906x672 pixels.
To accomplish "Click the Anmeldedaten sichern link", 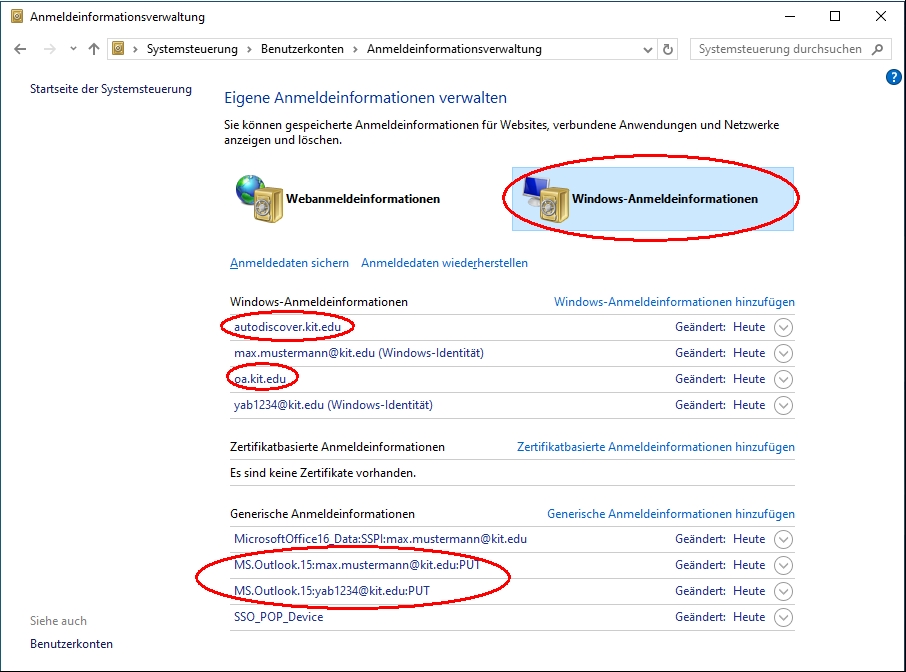I will click(x=290, y=263).
